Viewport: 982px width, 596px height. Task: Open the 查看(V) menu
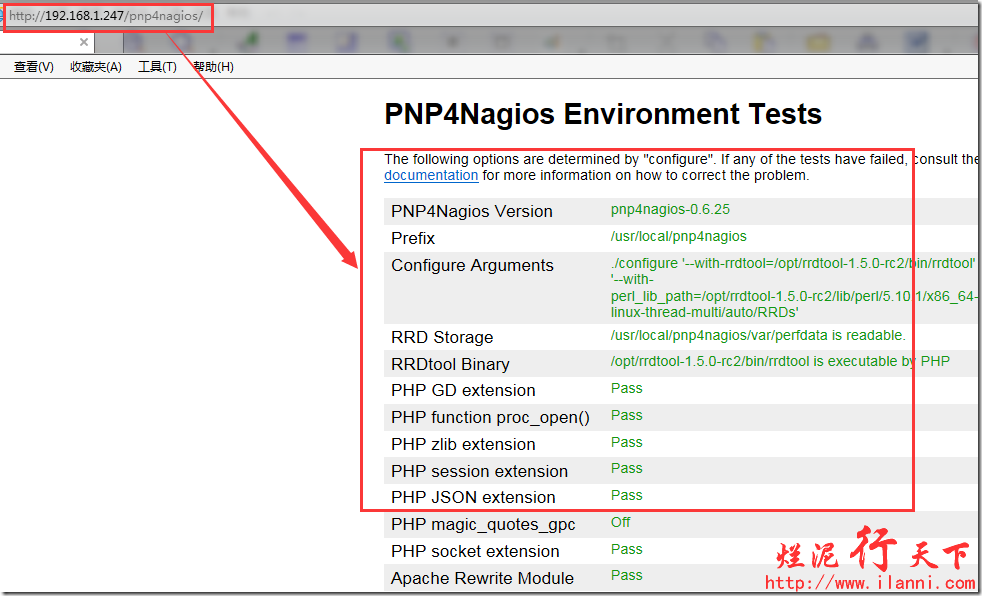(x=34, y=67)
